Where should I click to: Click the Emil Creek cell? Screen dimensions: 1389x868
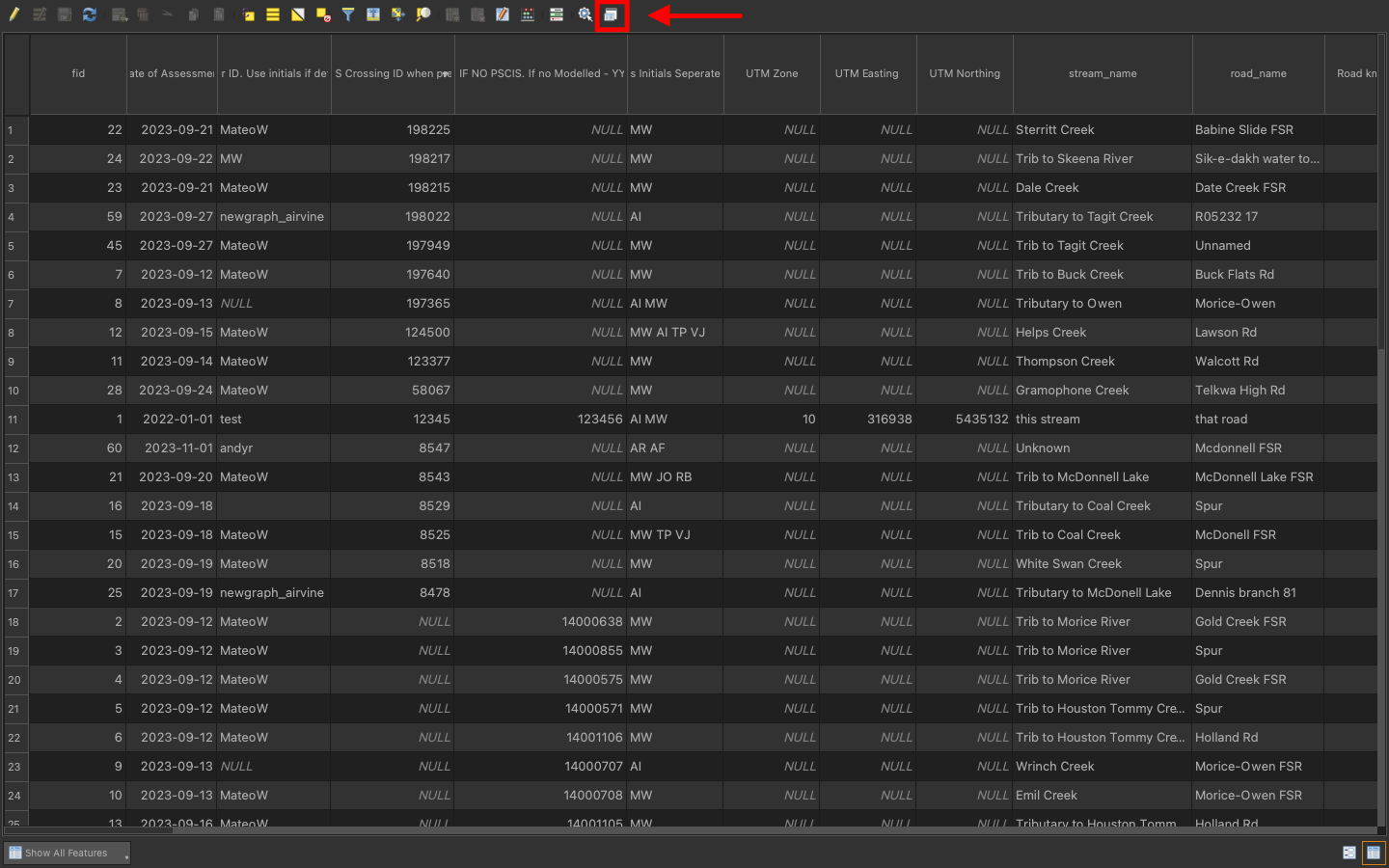pos(1103,796)
